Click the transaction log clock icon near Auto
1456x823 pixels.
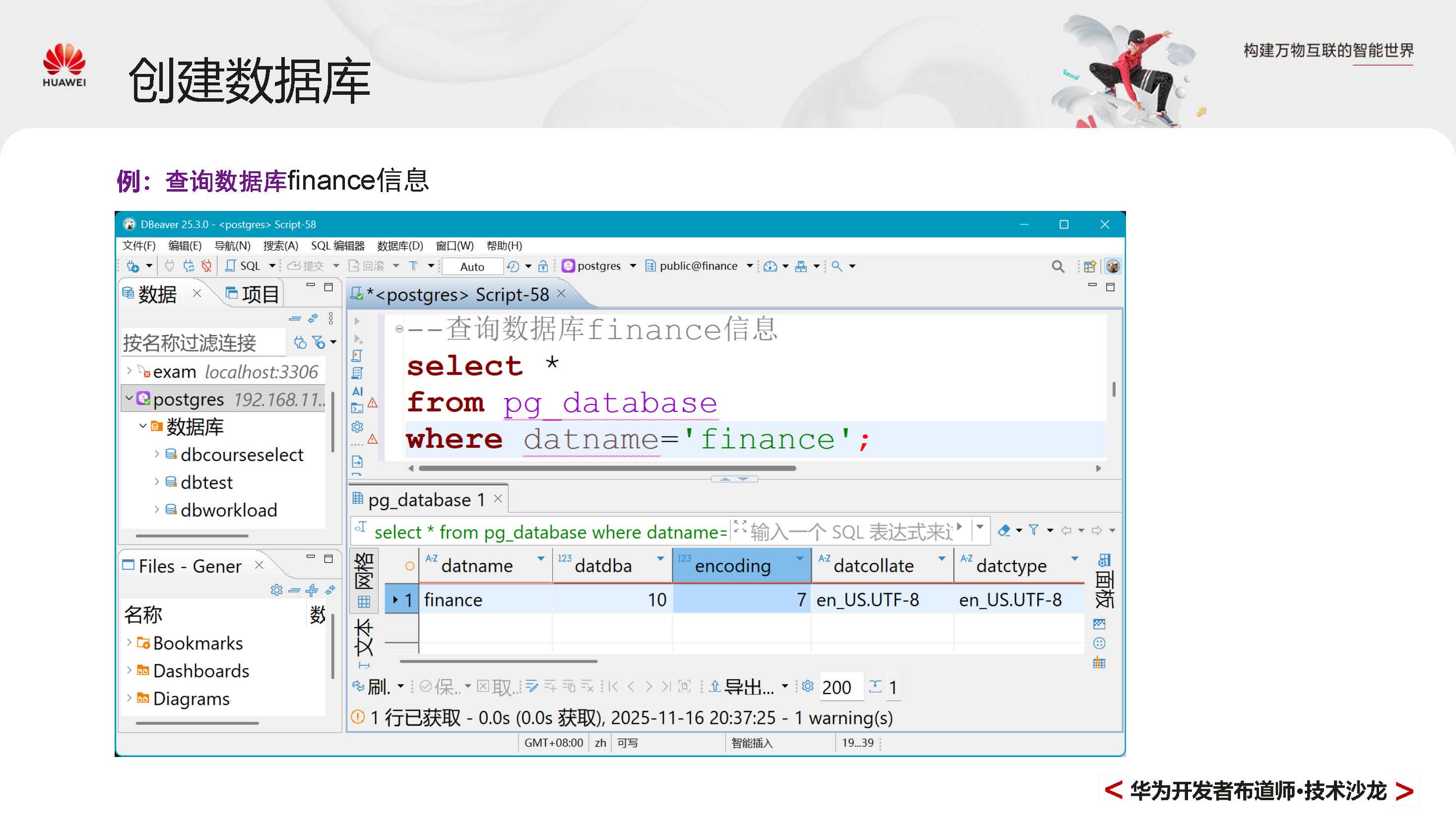(512, 266)
